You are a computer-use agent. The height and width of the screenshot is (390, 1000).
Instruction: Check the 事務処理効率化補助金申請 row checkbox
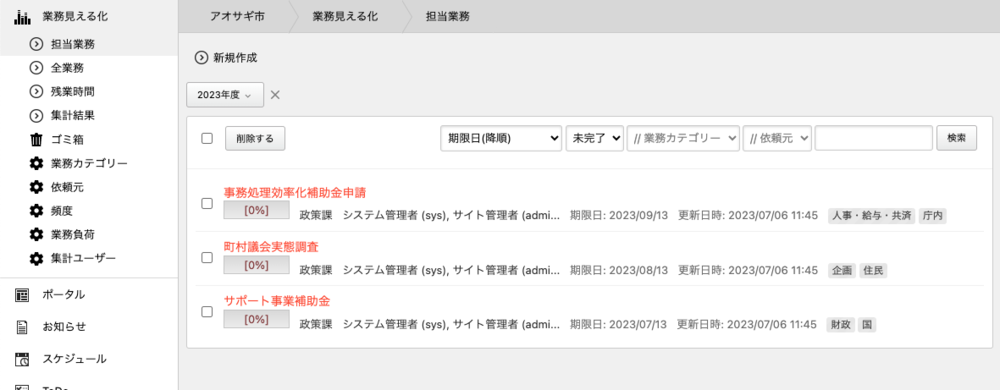207,203
